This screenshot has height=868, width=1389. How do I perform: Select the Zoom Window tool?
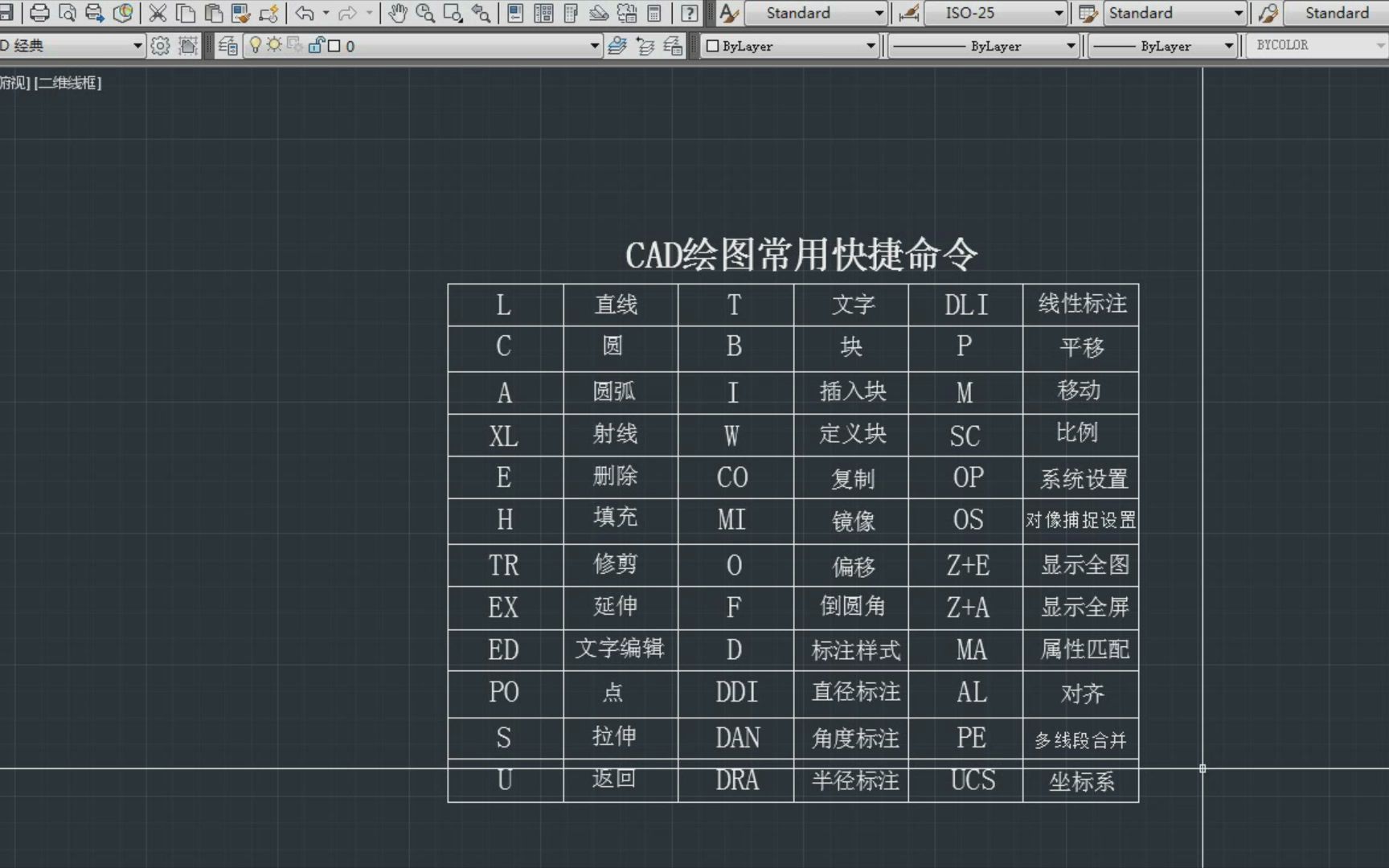point(453,13)
